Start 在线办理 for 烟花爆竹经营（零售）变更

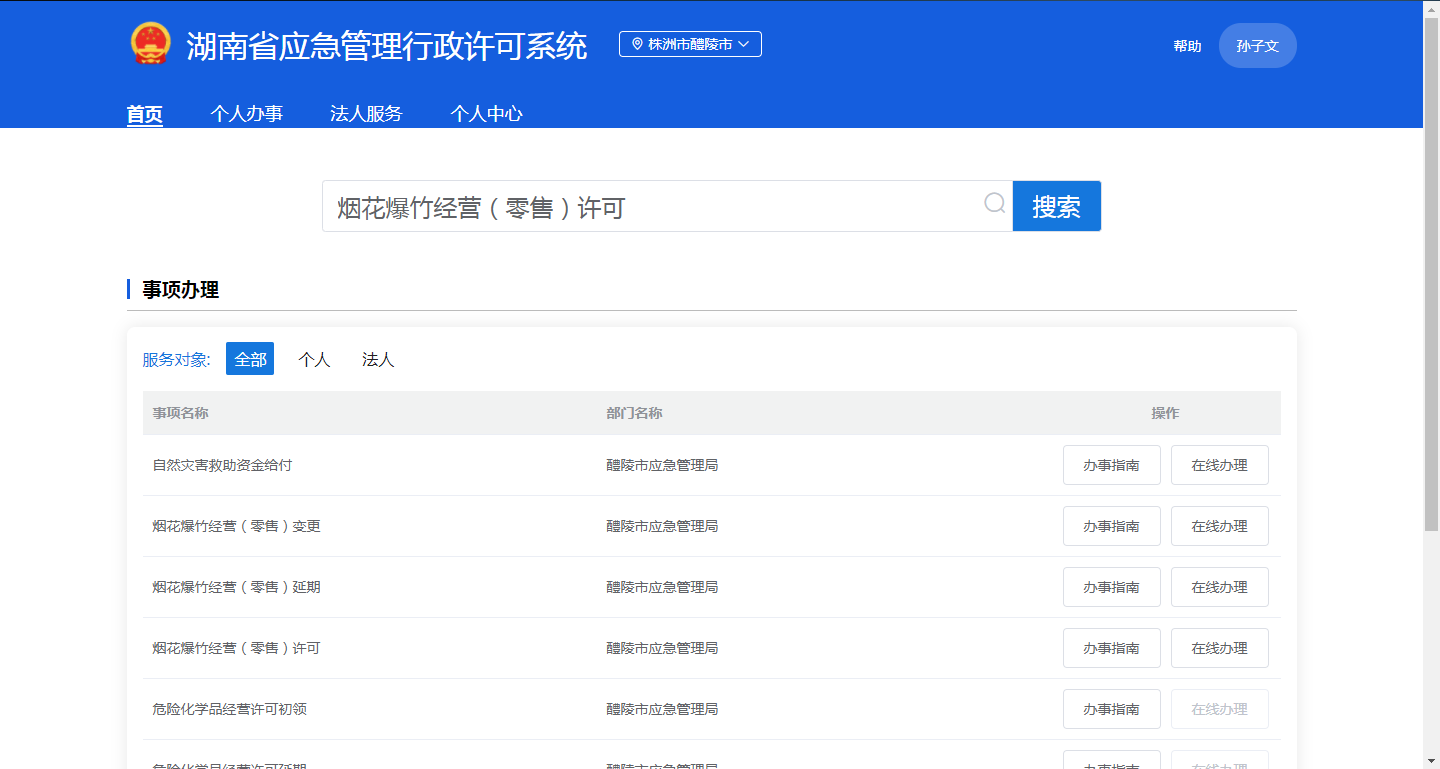click(x=1219, y=526)
